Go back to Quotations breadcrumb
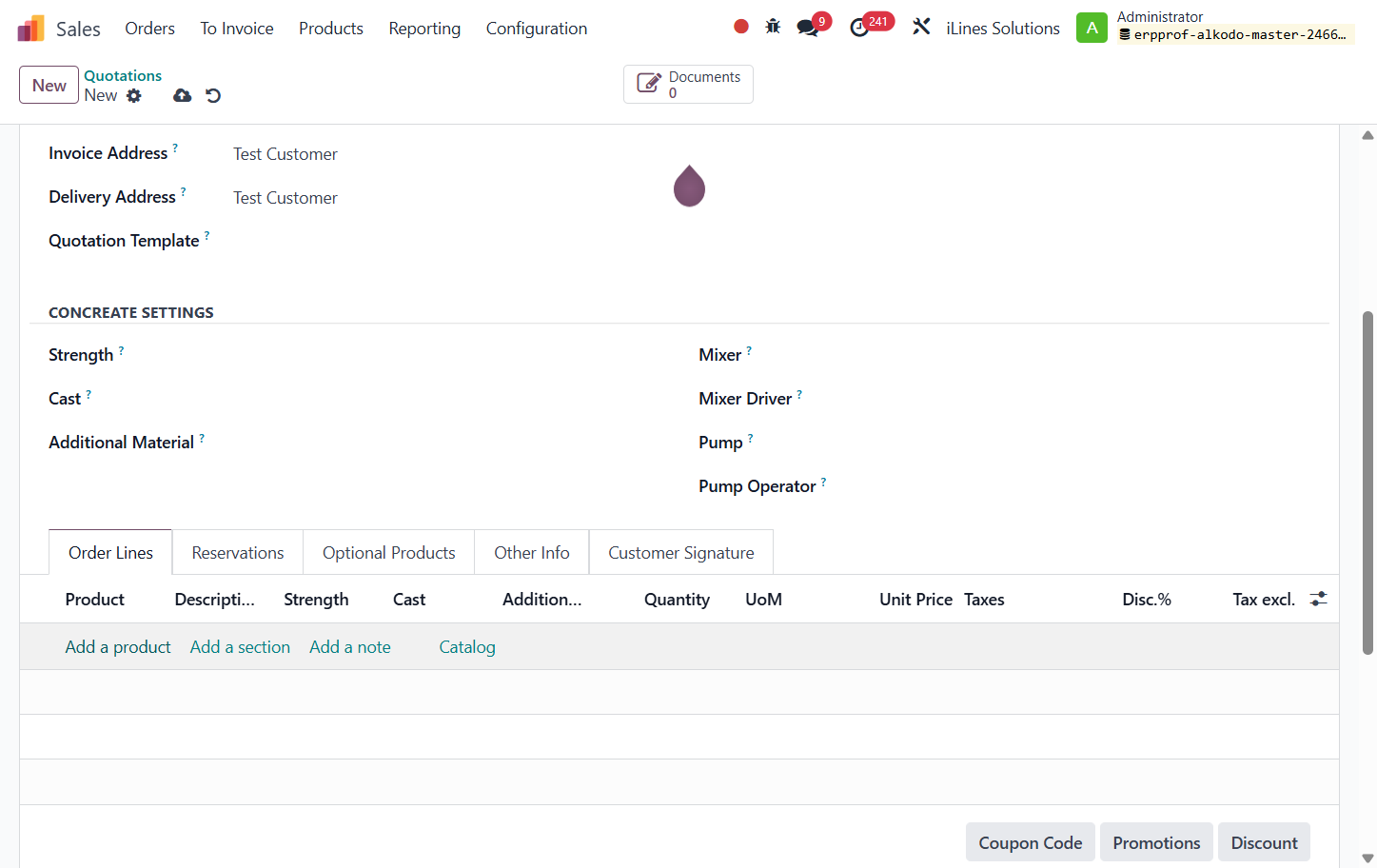The image size is (1377, 868). tap(123, 75)
